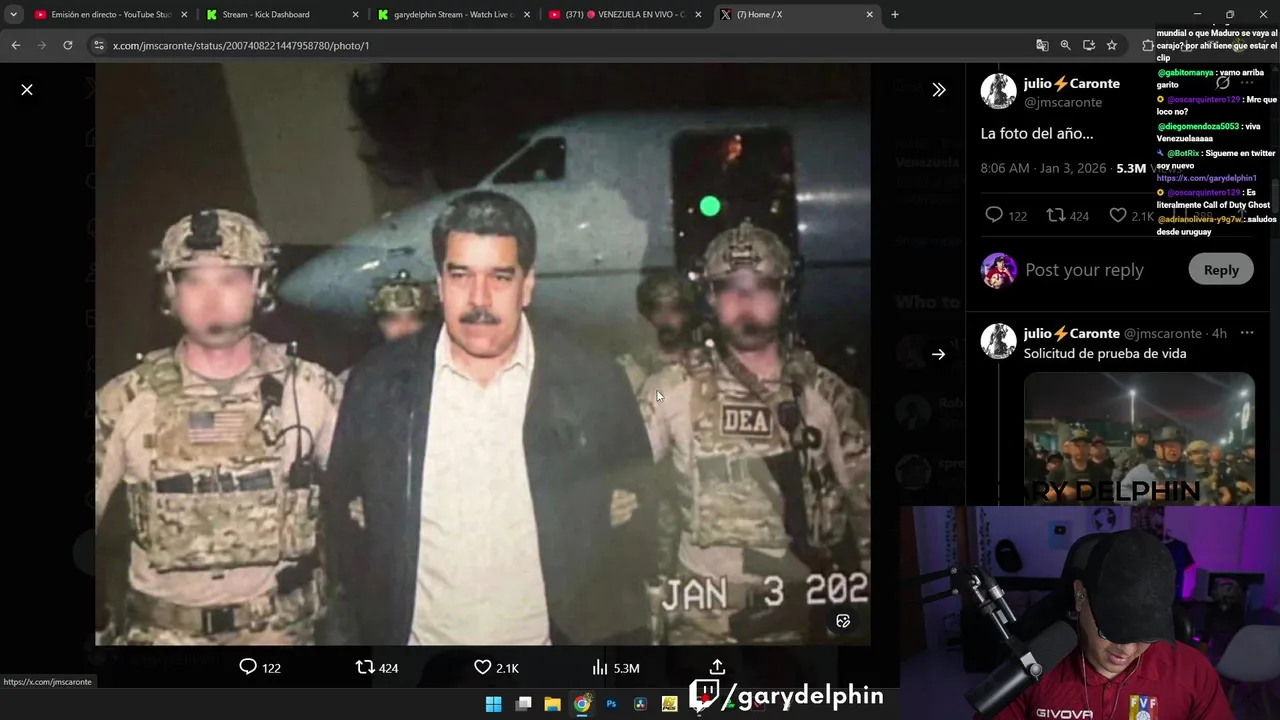The image size is (1280, 720).
Task: Click the @oscarquintero129 'Mrc que loco' chat name
Action: pyautogui.click(x=1203, y=100)
